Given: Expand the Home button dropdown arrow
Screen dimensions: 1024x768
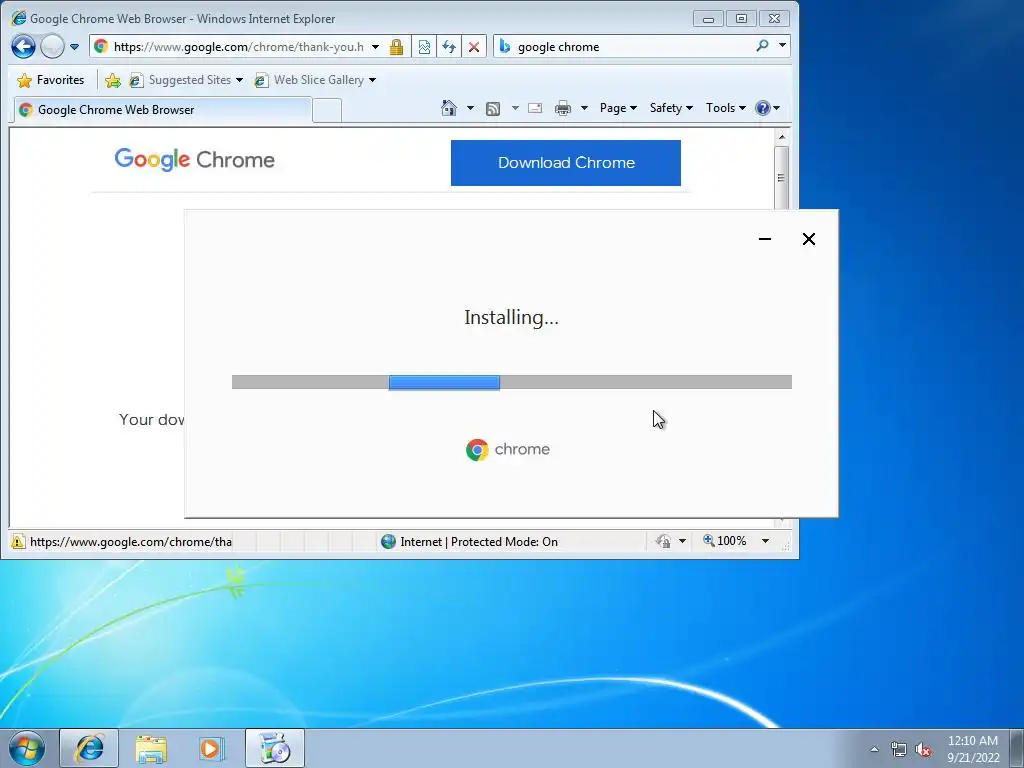Looking at the screenshot, I should (470, 108).
